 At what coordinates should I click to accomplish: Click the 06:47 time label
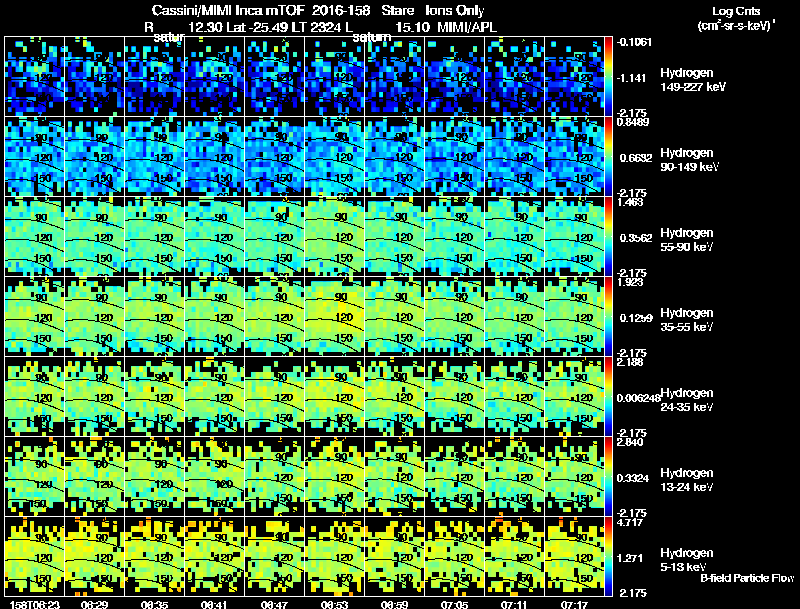tap(274, 604)
